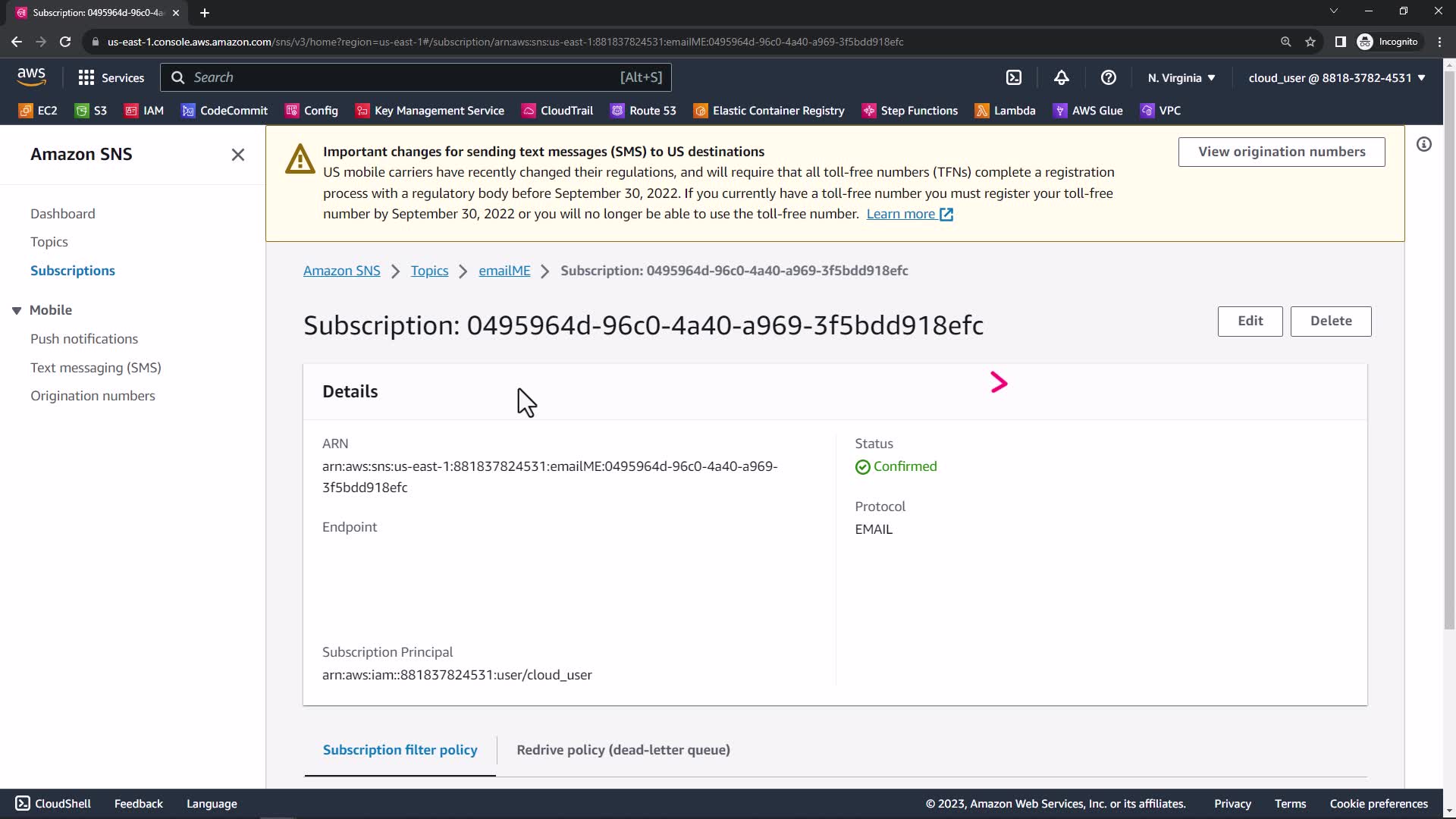The height and width of the screenshot is (819, 1456).
Task: Click the help question mark icon
Action: point(1108,77)
